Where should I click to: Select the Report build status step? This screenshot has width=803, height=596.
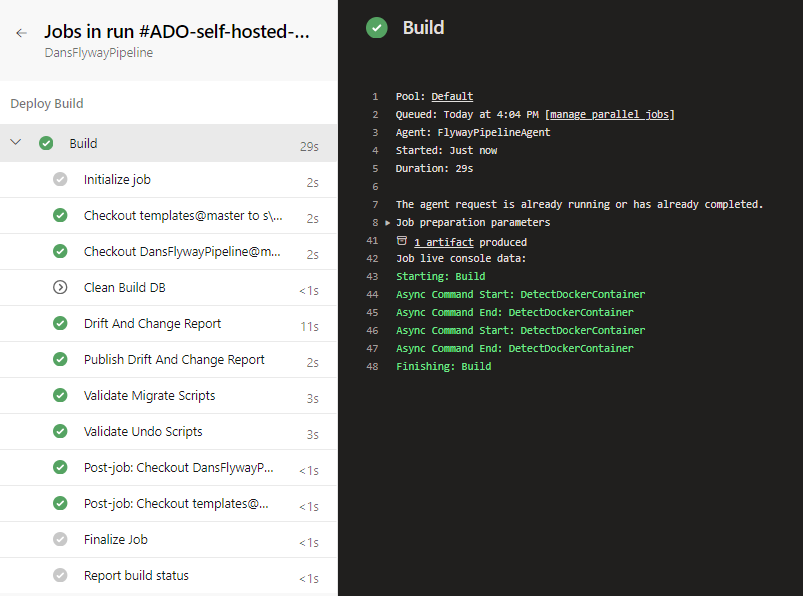pos(168,576)
